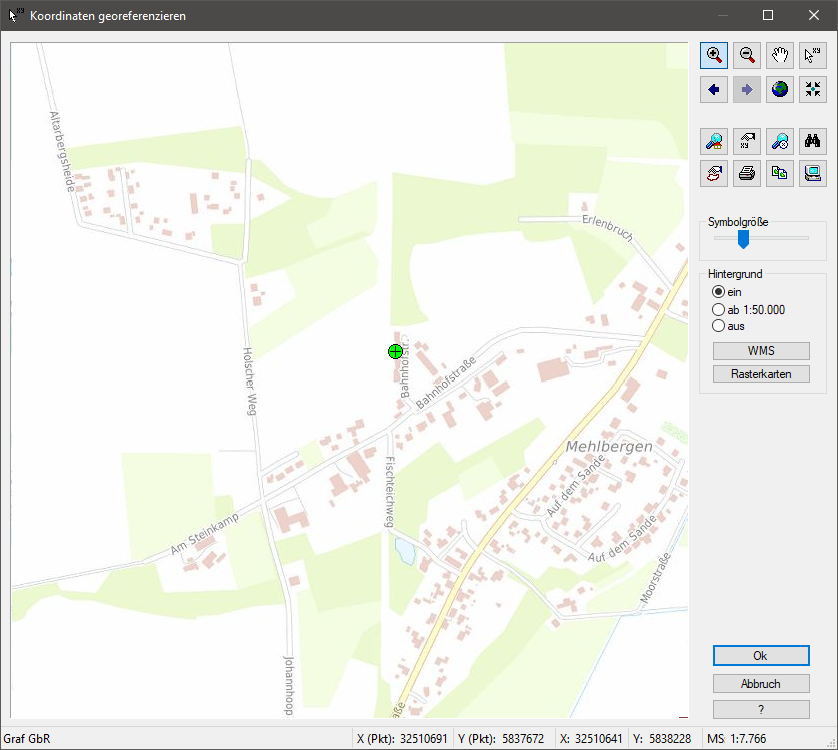
Task: Click Graf GbR in status bar
Action: (x=27, y=739)
